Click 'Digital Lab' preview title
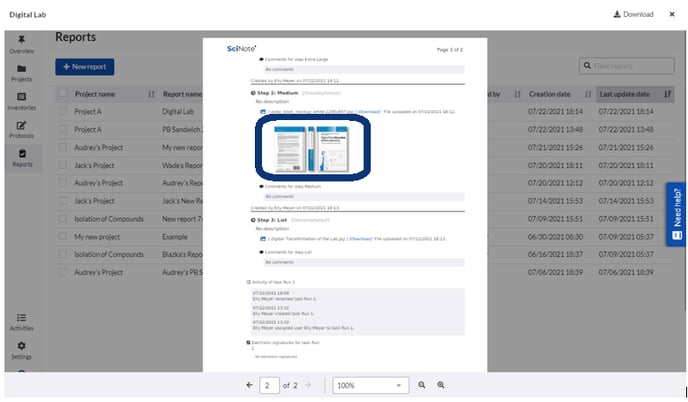 click(28, 14)
